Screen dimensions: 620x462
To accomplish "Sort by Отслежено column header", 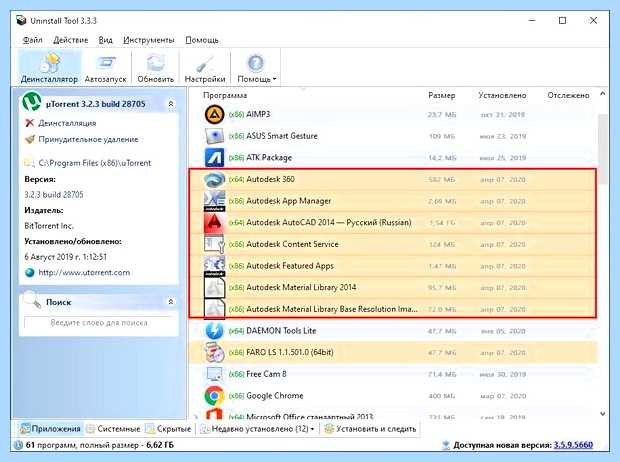I will [568, 95].
